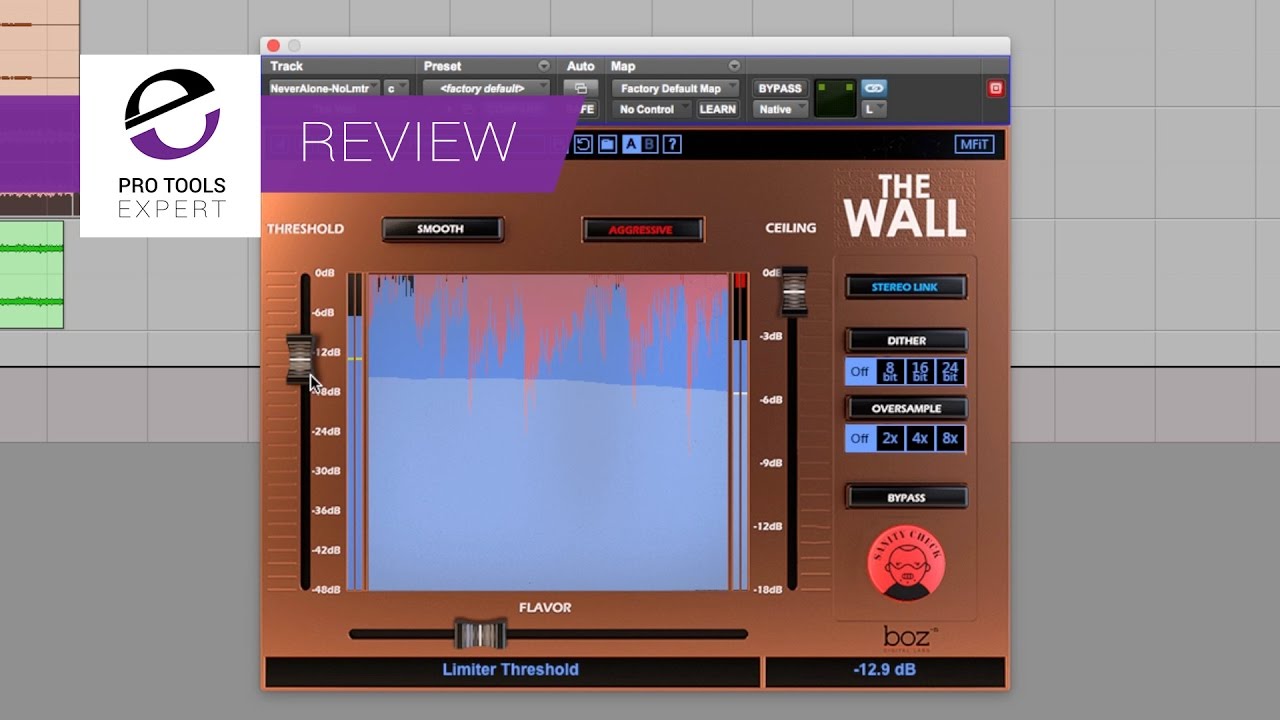Set dither to Off

click(860, 372)
